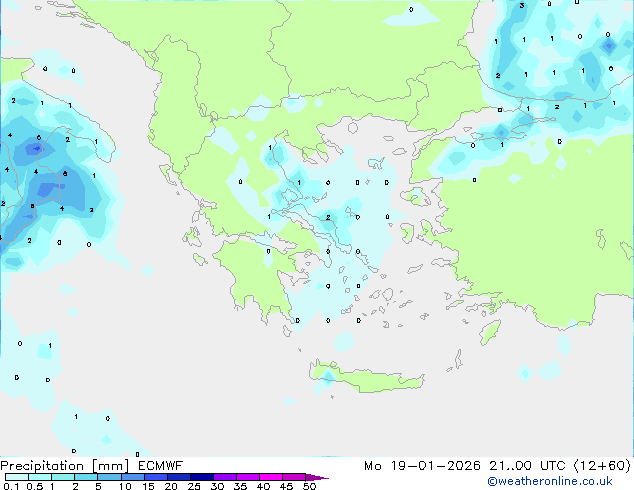Click the '0.1' legend scale label

tap(11, 486)
